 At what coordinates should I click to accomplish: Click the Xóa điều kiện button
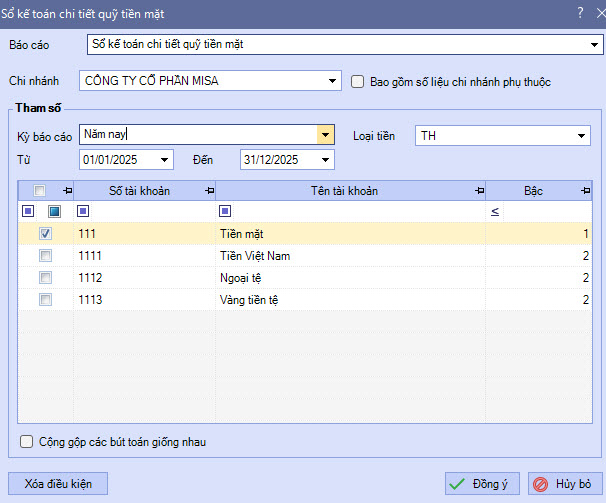[58, 484]
